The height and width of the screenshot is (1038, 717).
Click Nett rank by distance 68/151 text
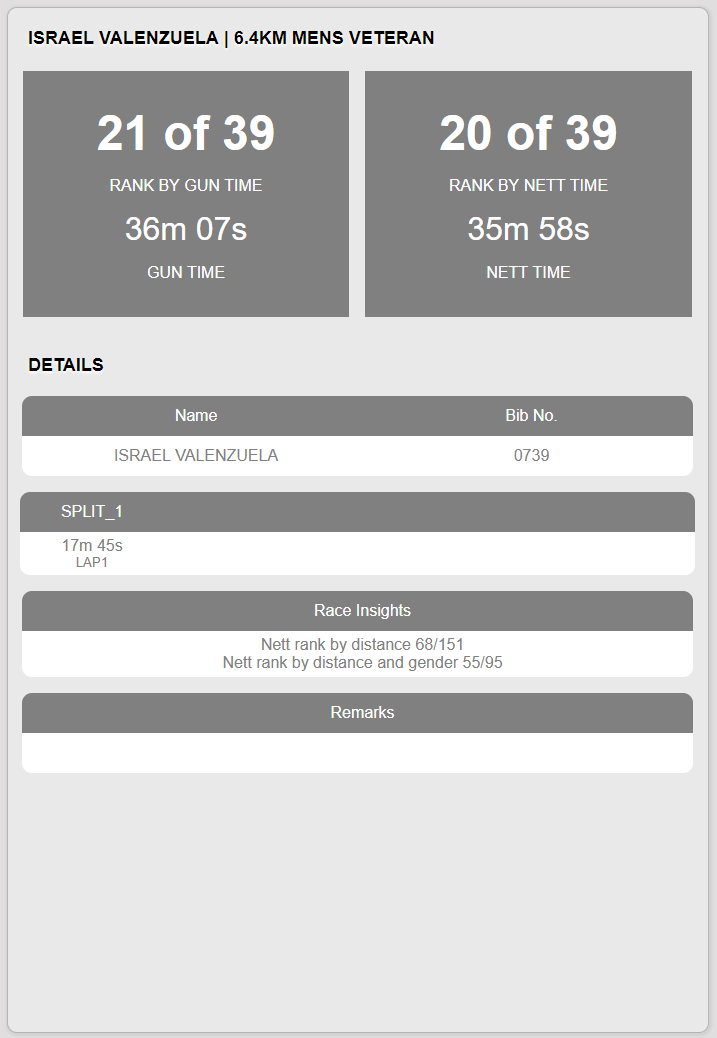coord(362,644)
